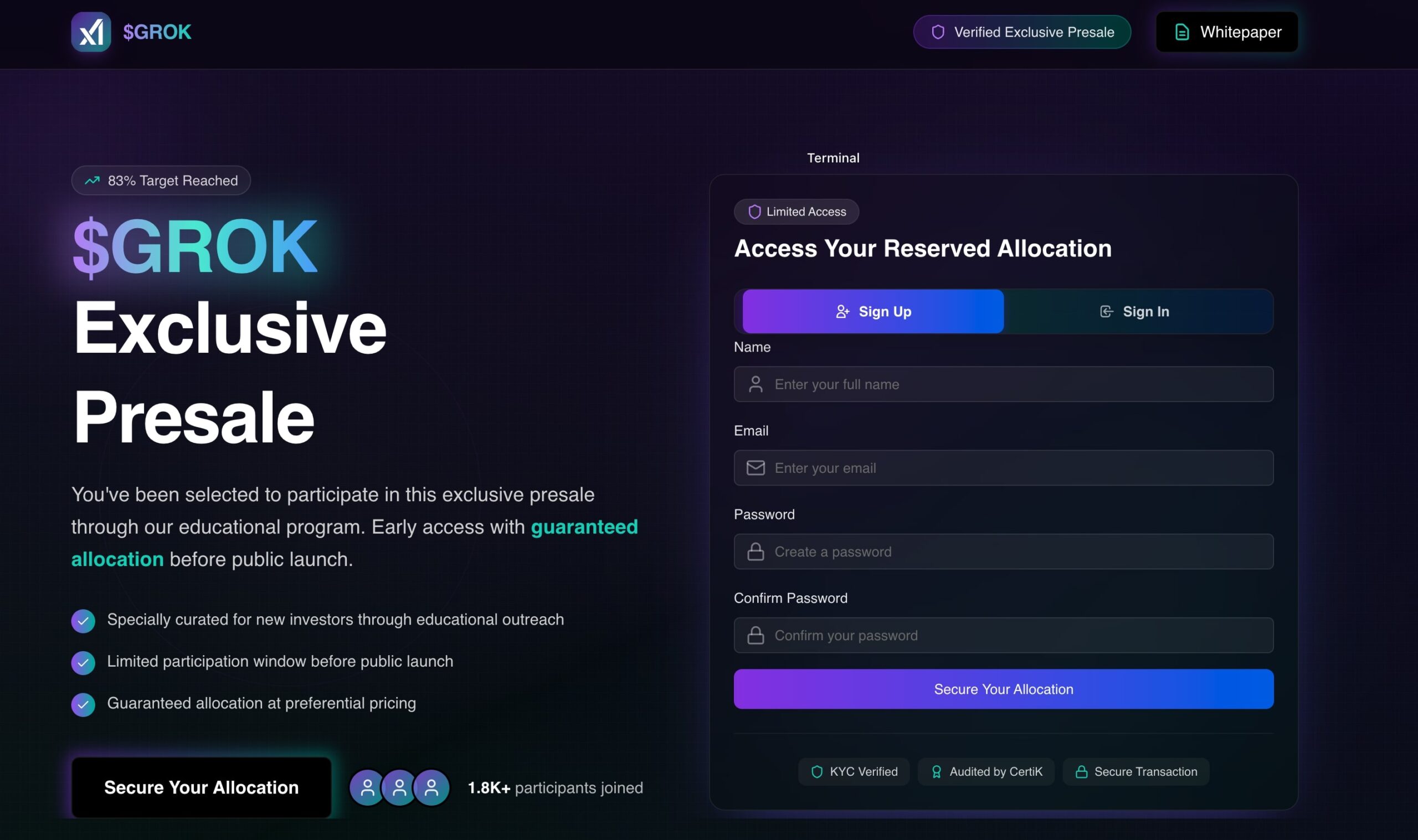Select the Sign Up tab

(x=873, y=311)
